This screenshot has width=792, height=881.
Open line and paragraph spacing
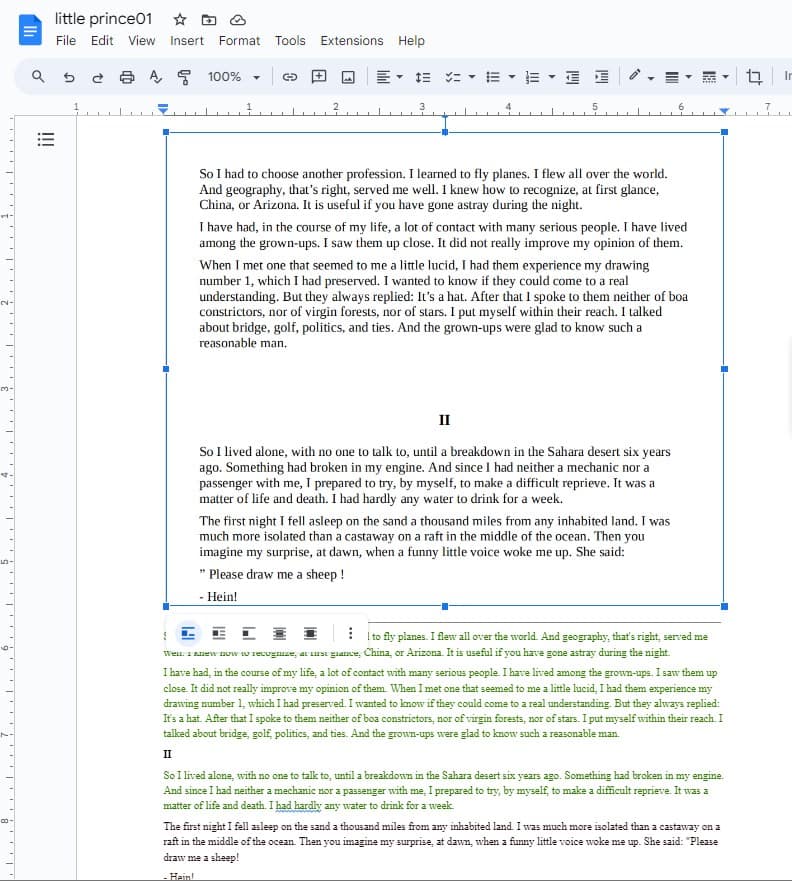pyautogui.click(x=423, y=77)
